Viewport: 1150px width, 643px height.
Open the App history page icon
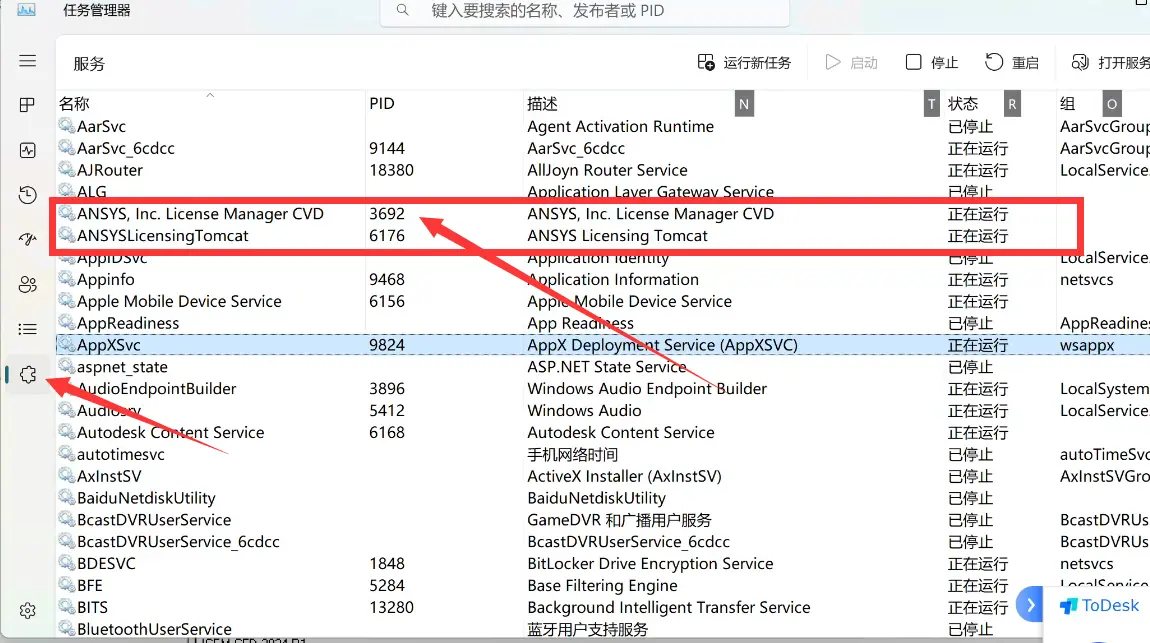[27, 195]
